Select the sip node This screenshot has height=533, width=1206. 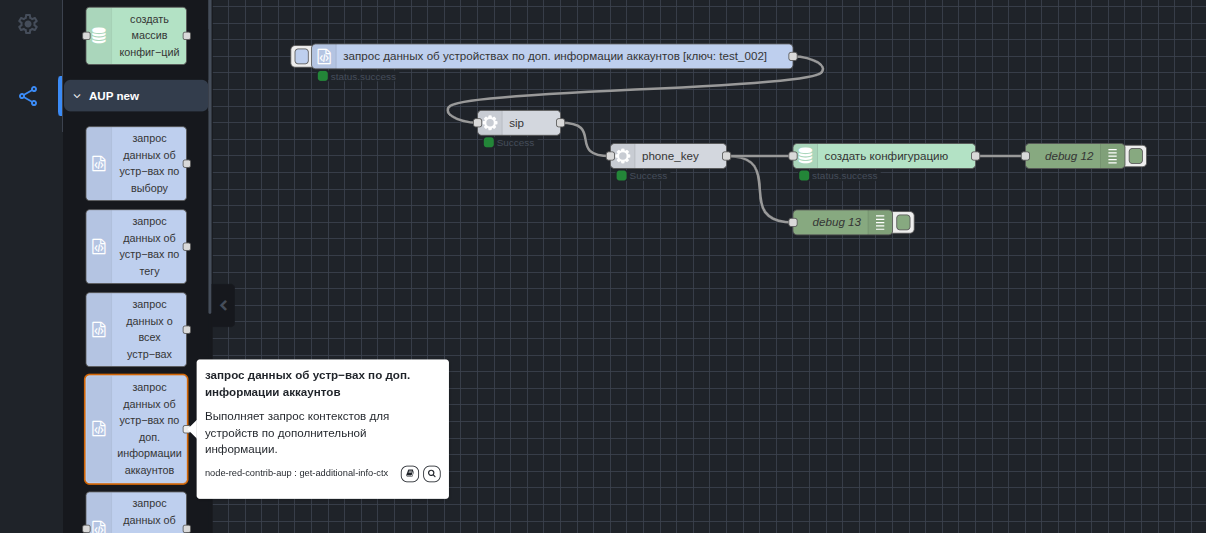coord(519,123)
